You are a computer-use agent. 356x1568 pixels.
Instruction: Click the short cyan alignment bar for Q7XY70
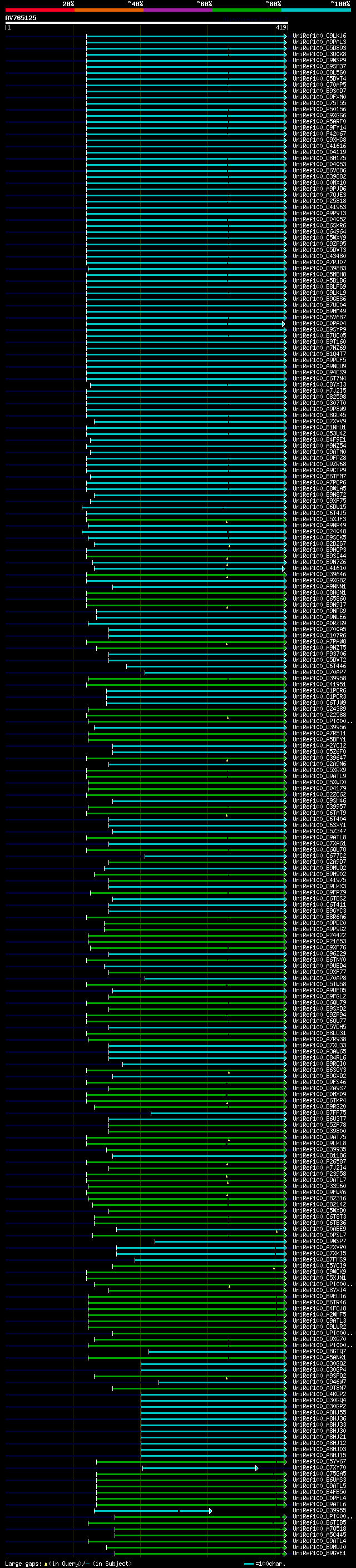pos(200,1468)
